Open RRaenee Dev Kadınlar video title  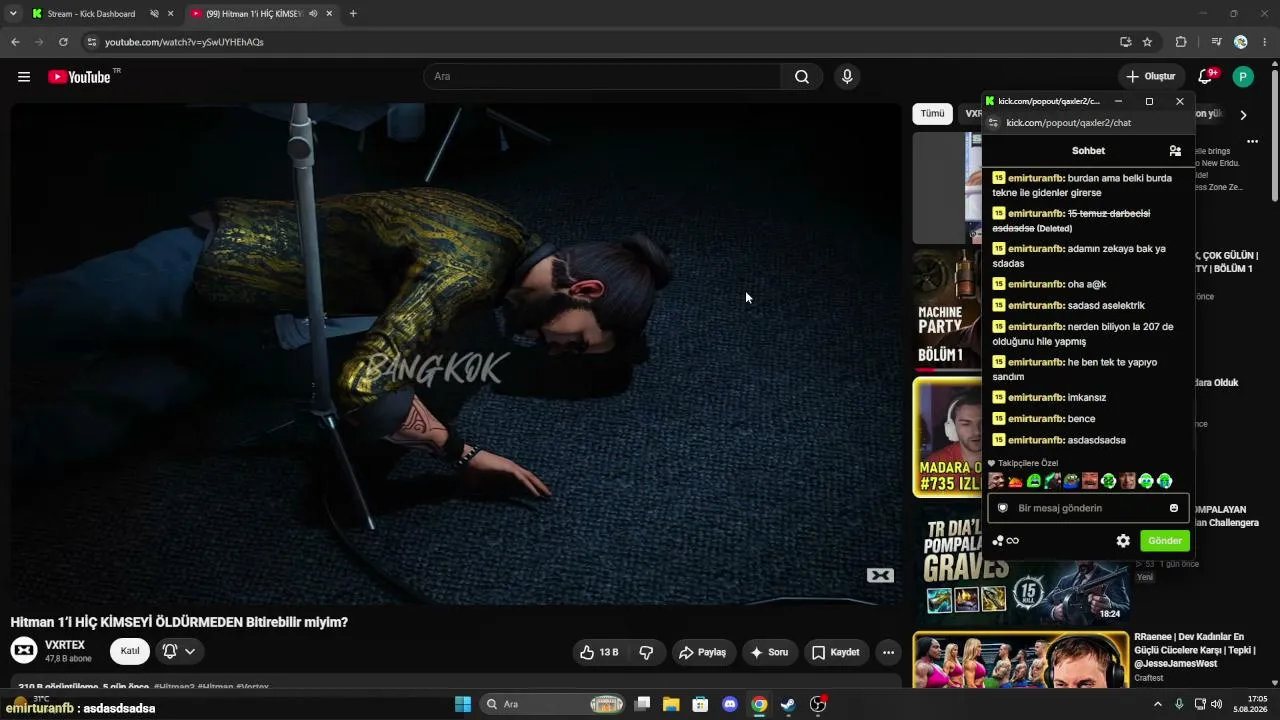(1194, 650)
